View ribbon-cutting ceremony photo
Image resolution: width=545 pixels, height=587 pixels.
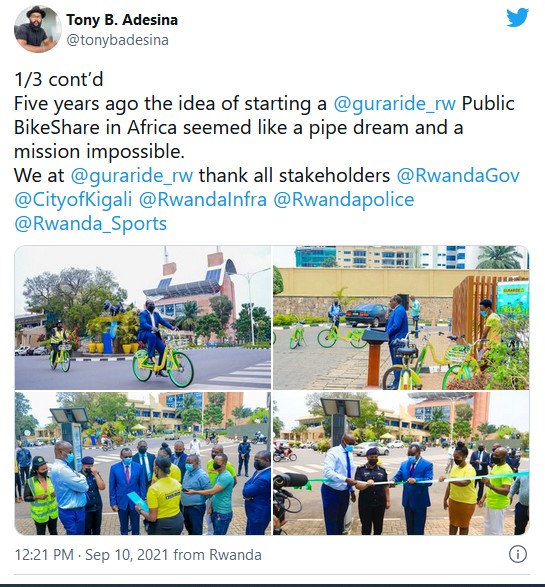(x=401, y=463)
